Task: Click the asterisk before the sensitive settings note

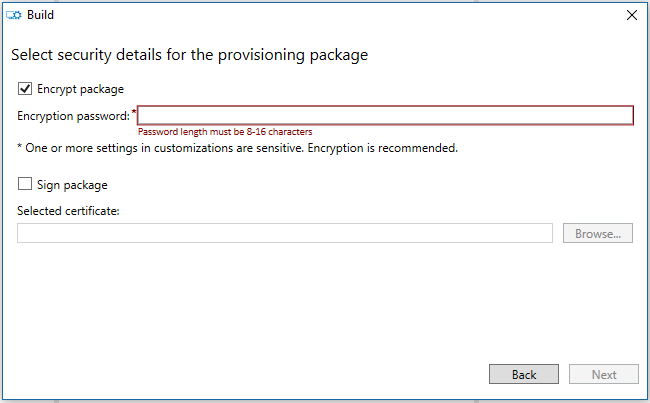Action: click(20, 148)
